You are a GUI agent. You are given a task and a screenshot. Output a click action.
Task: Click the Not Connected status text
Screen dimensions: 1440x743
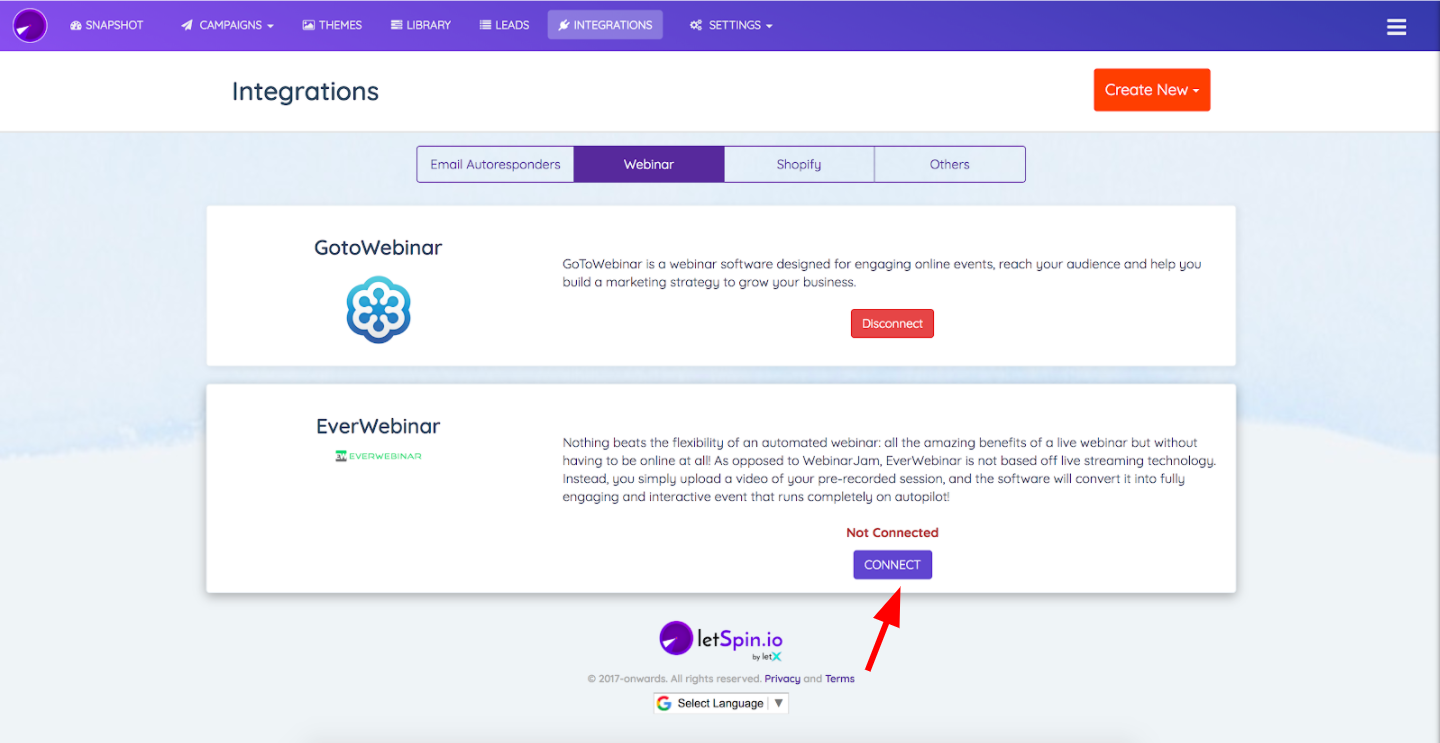[892, 533]
